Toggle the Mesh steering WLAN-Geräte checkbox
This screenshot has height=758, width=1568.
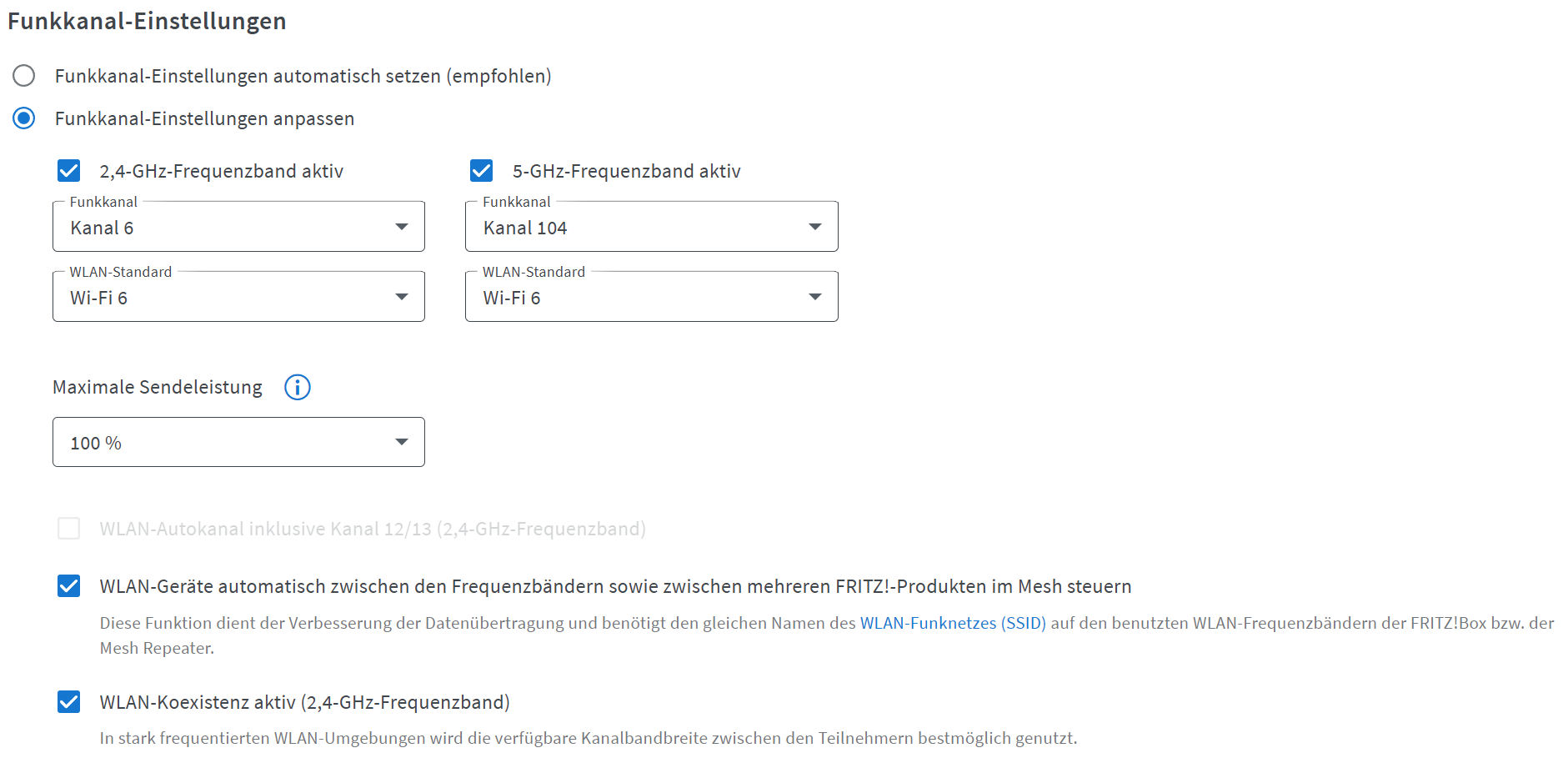(x=69, y=586)
